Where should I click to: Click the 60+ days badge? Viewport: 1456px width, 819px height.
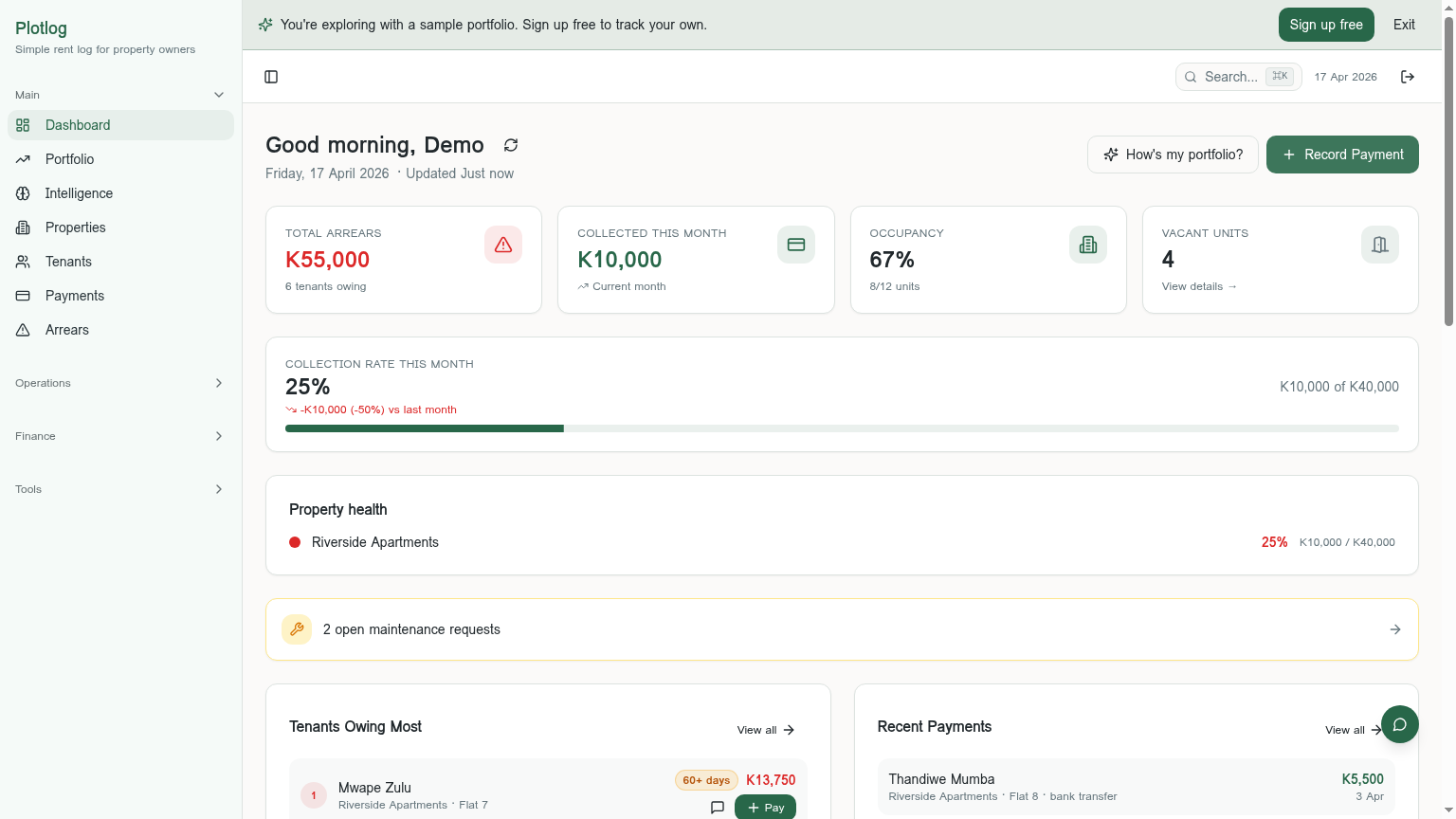click(706, 780)
